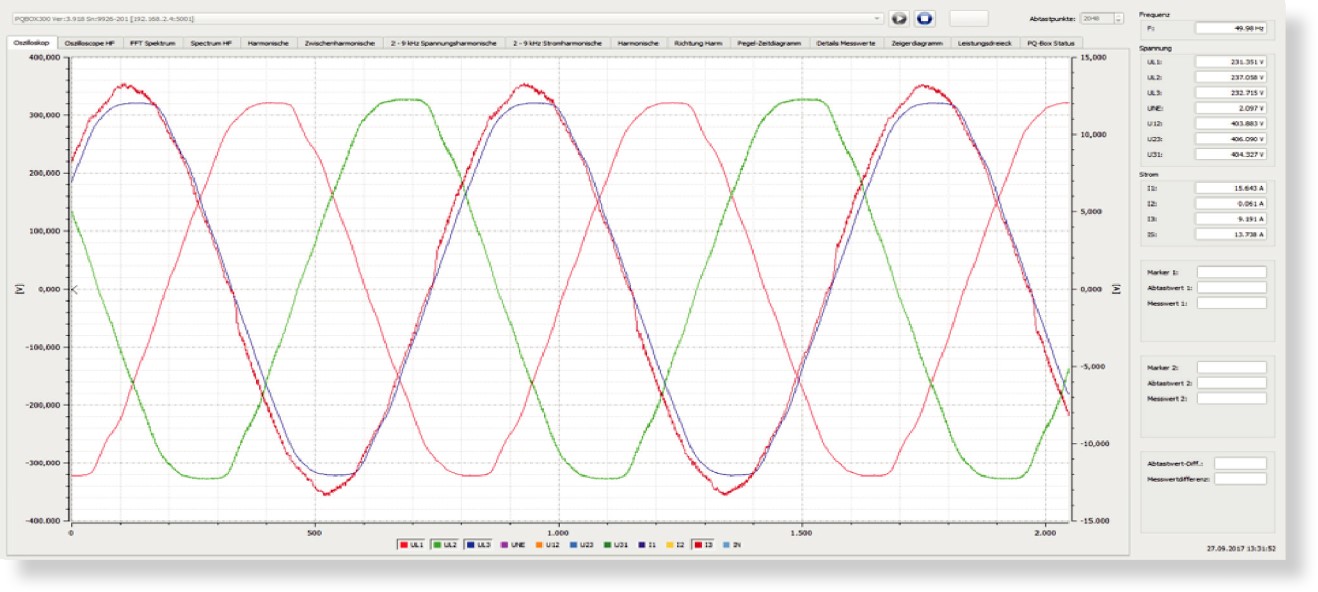
Task: Click the Messwert 1 field
Action: [x=1231, y=303]
